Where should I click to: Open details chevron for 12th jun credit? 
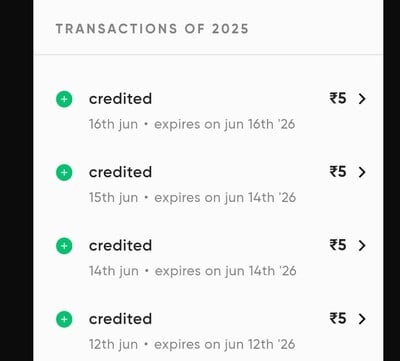362,319
